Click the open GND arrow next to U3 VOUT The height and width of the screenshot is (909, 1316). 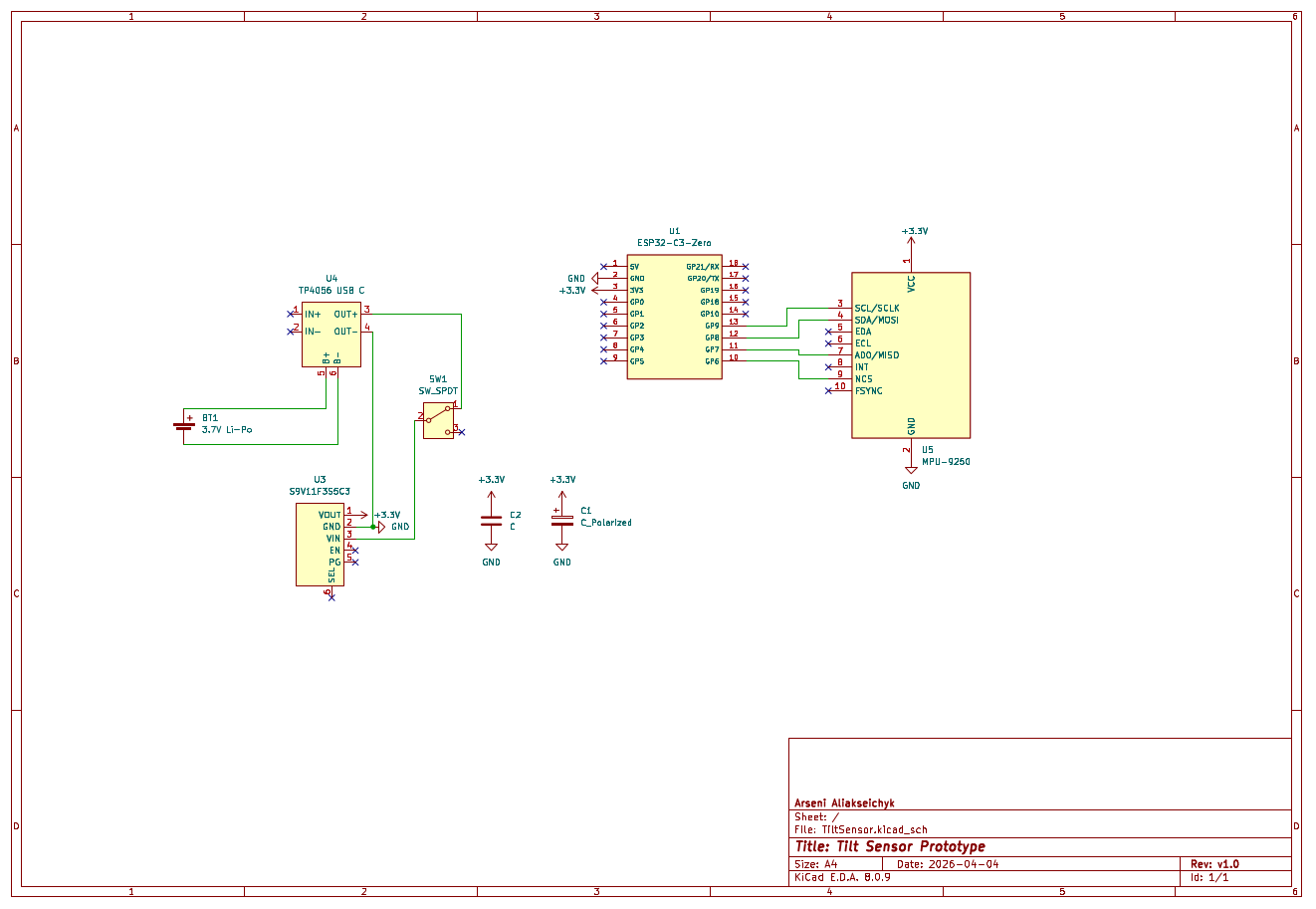pos(381,525)
